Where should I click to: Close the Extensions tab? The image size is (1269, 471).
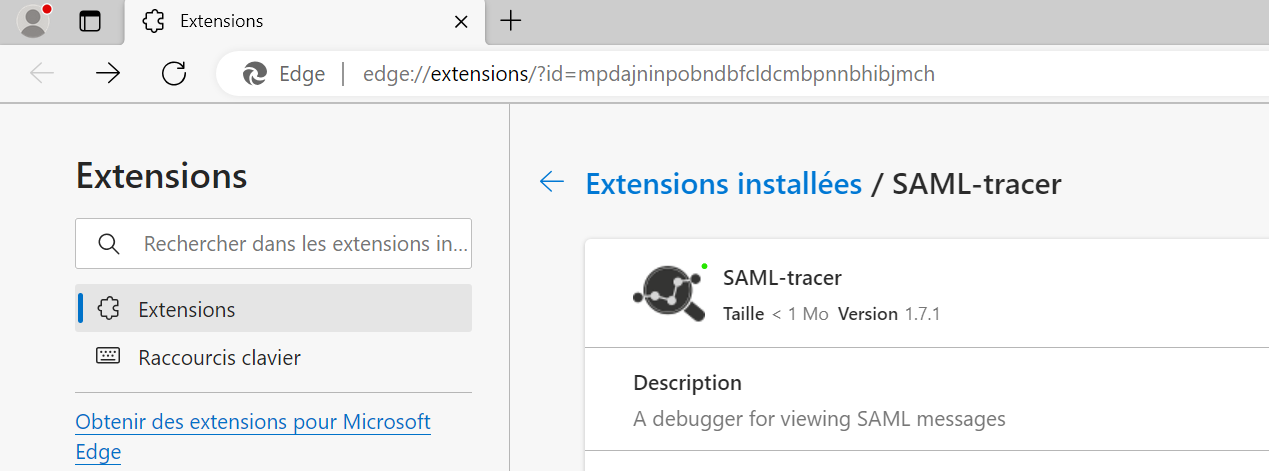(461, 21)
